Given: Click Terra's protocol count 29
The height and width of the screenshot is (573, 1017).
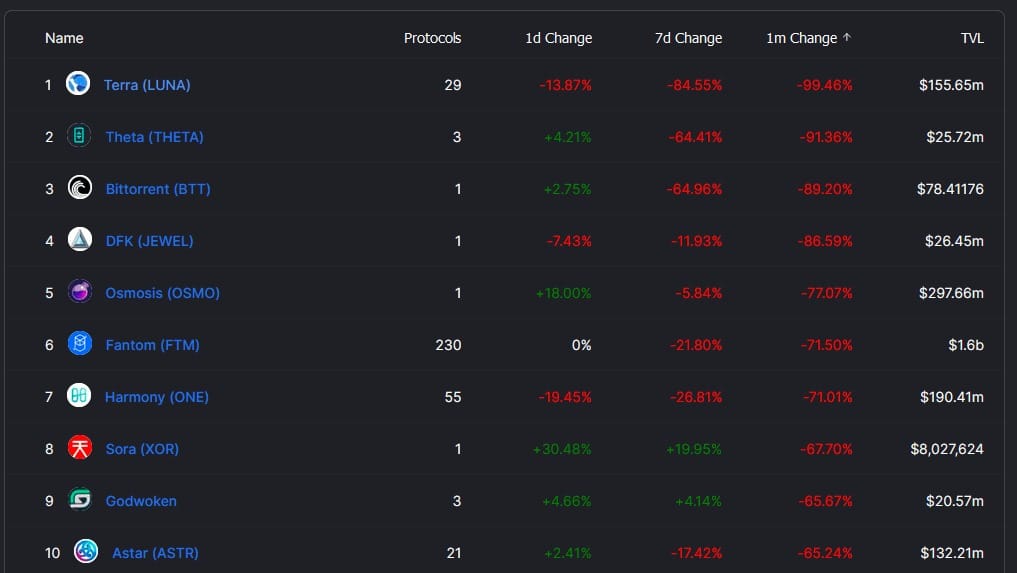Looking at the screenshot, I should click(453, 85).
